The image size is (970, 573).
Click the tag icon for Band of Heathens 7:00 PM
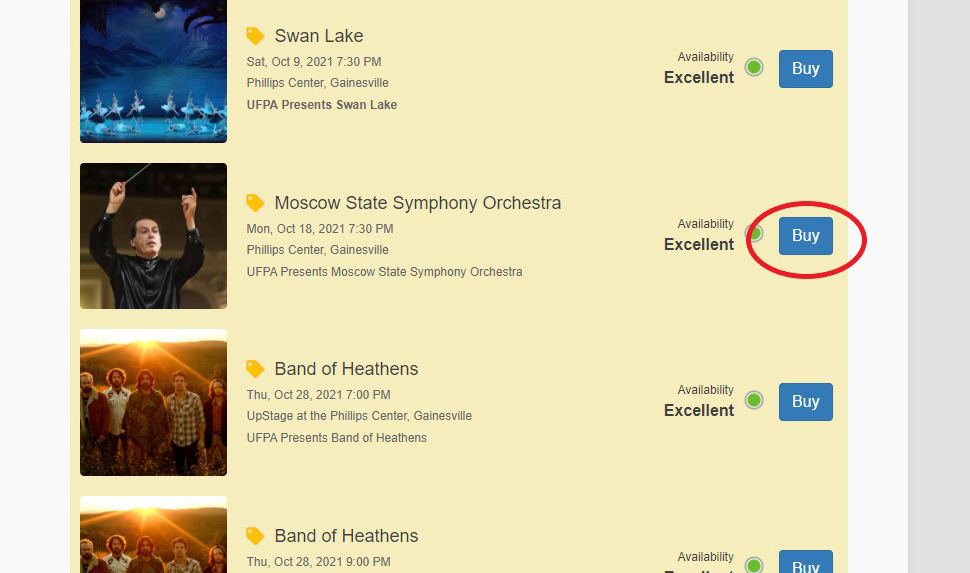click(255, 369)
